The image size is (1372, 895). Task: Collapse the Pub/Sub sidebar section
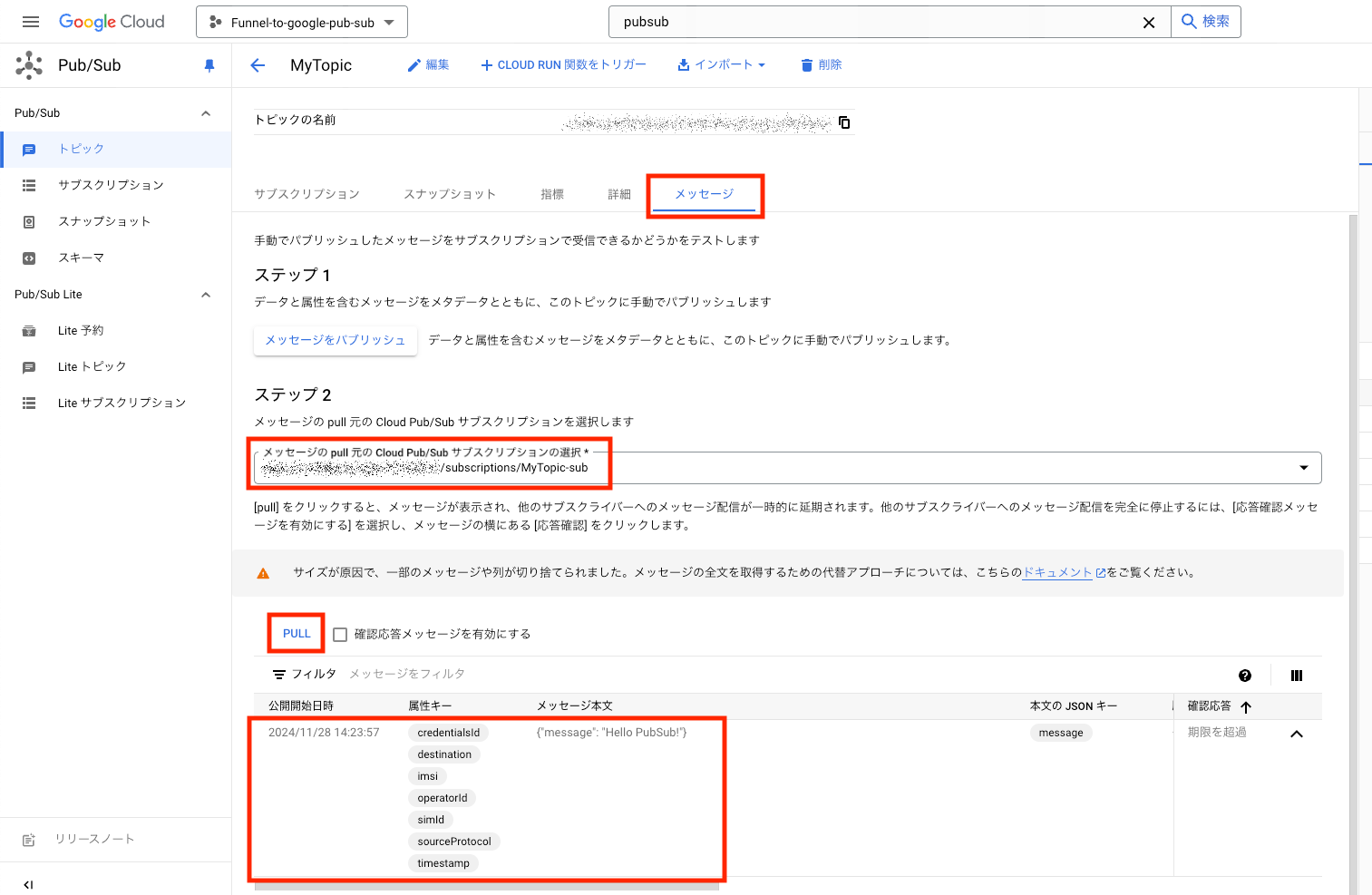click(206, 113)
